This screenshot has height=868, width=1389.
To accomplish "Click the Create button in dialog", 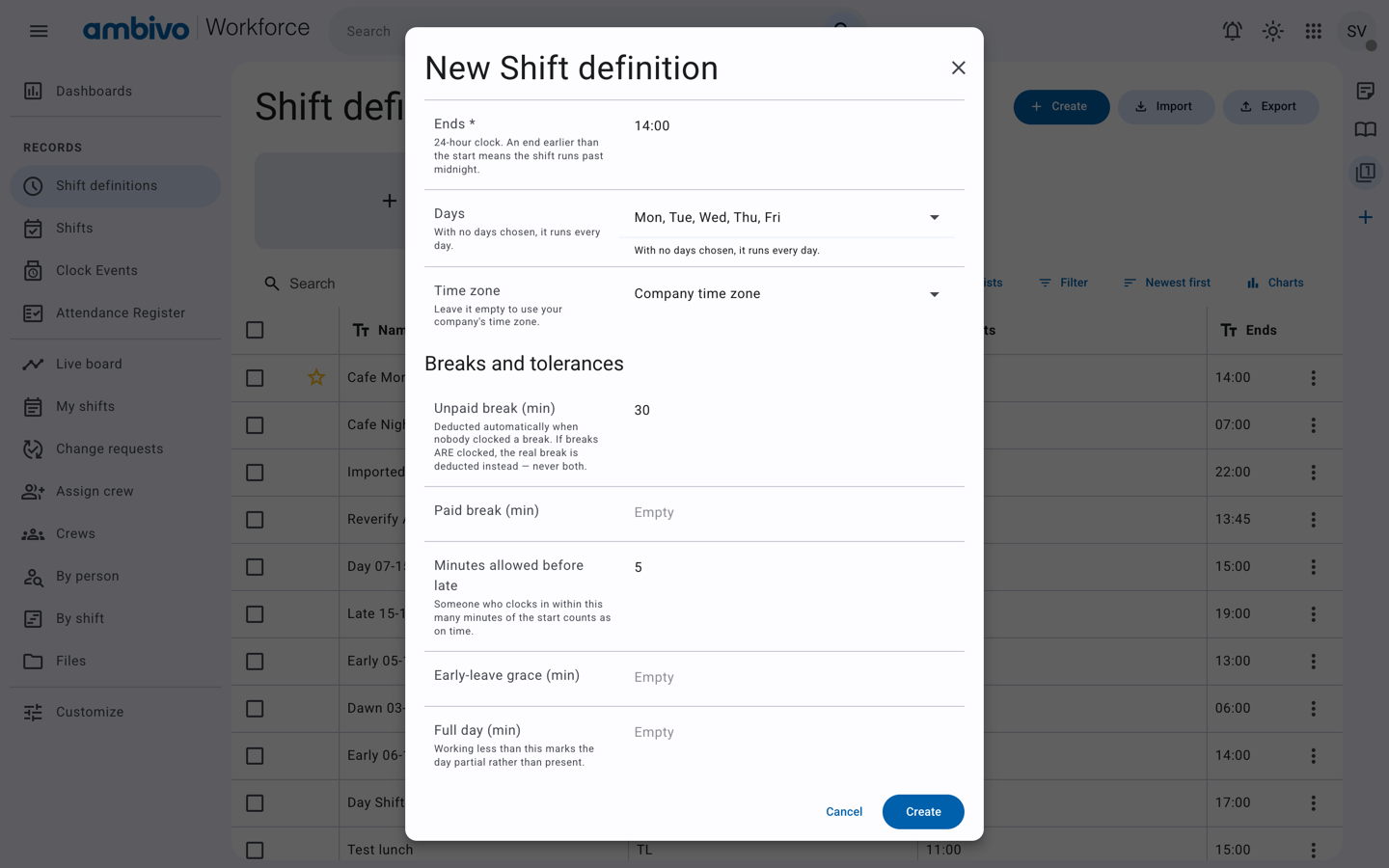I will [x=923, y=812].
